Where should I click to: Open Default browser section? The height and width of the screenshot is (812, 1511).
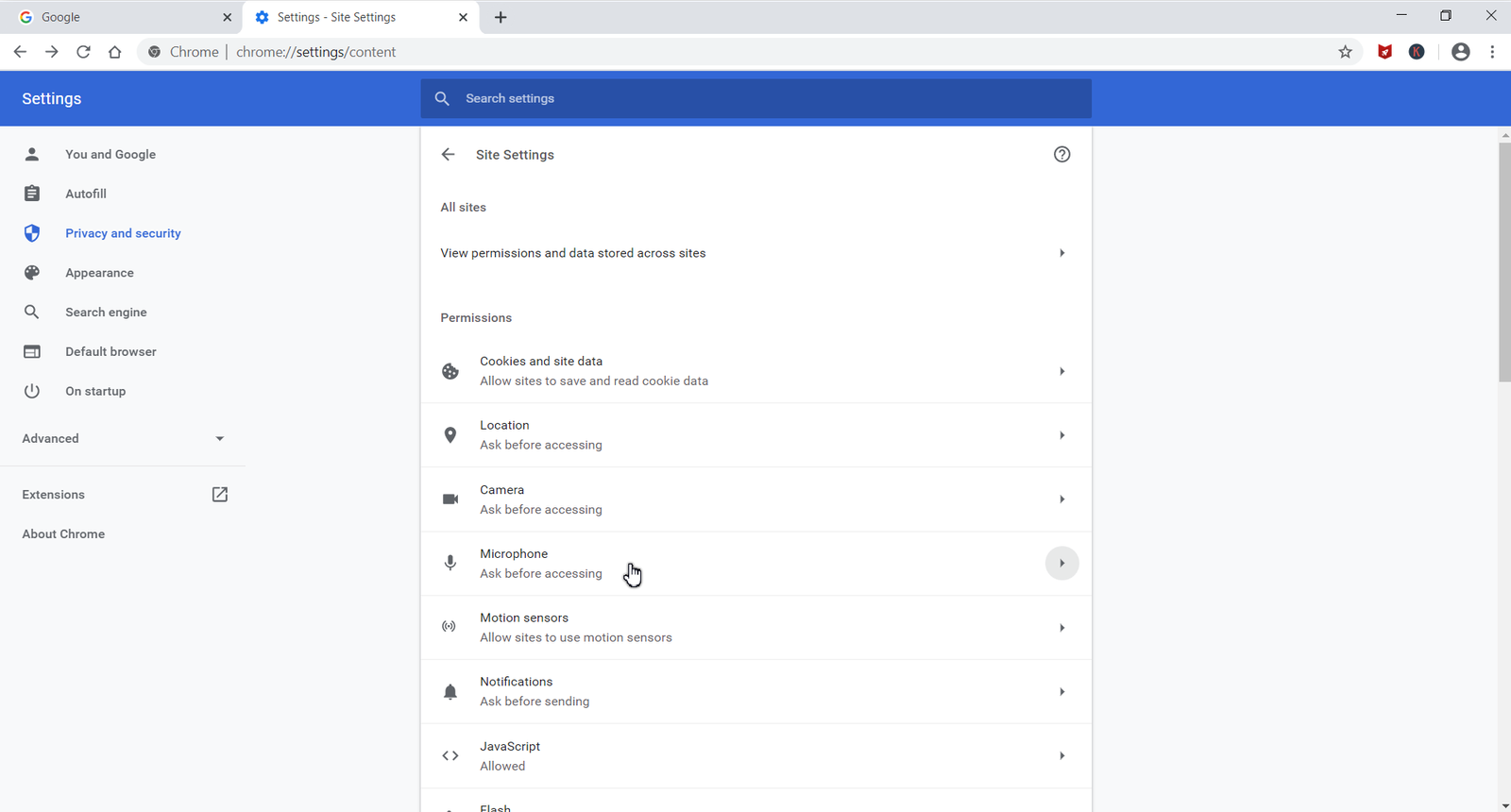110,351
